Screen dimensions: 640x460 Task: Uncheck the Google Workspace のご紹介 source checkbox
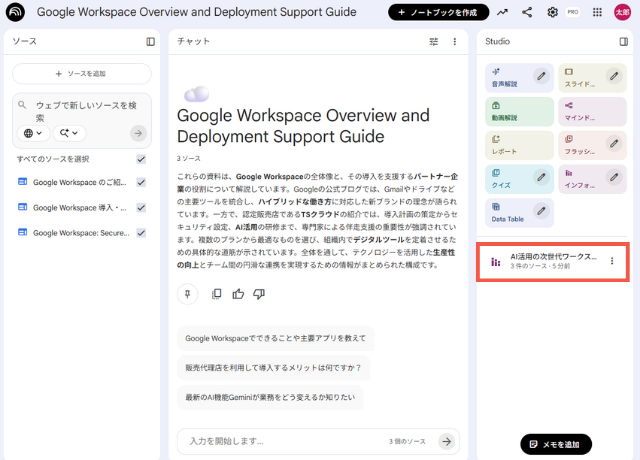tap(141, 182)
